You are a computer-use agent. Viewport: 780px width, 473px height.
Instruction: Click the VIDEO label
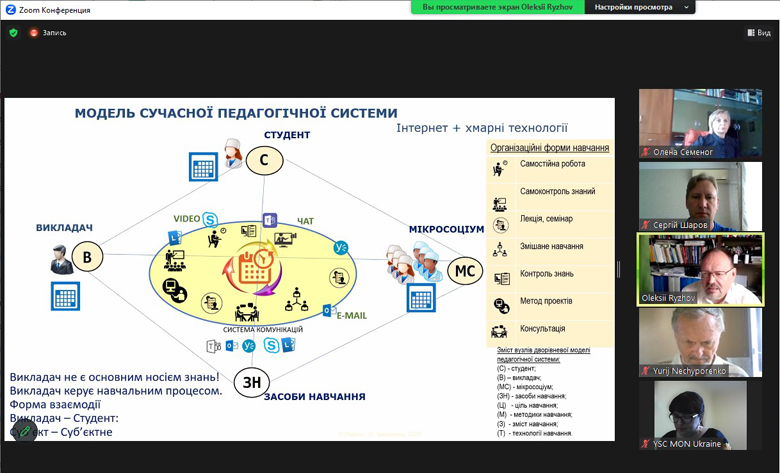[x=187, y=219]
